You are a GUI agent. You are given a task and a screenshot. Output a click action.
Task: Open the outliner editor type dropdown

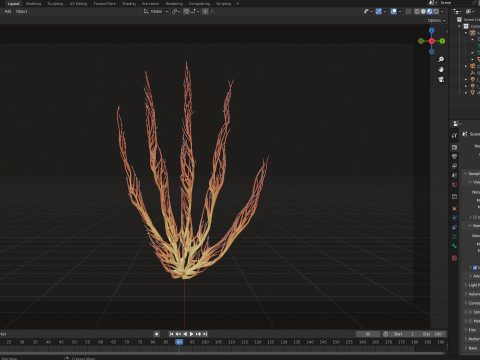click(x=458, y=12)
